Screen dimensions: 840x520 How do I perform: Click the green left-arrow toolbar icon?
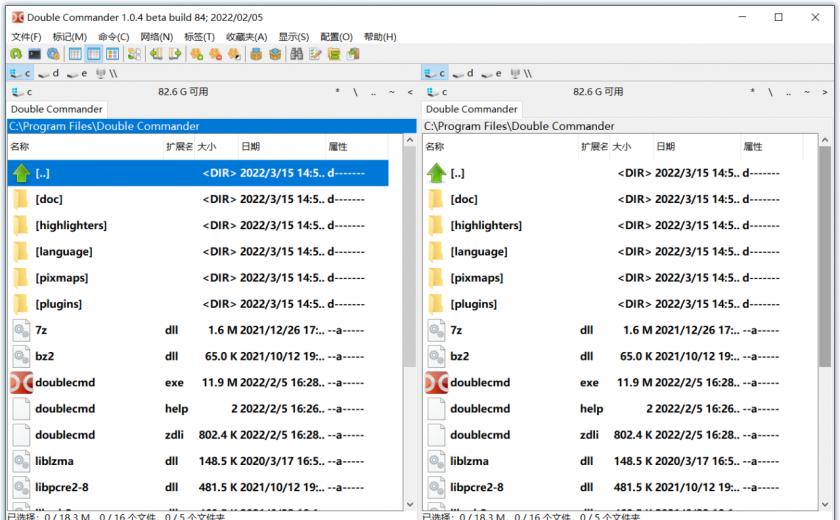pyautogui.click(x=156, y=54)
